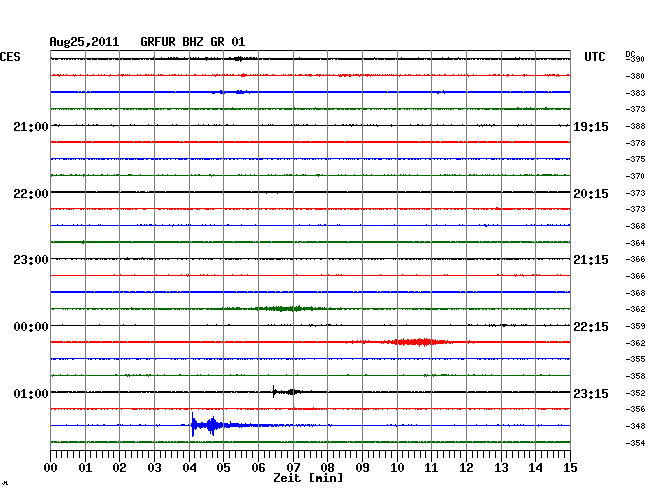Viewport: 650px width, 494px height.
Task: Click the 20:15 UTC time label
Action: click(x=591, y=194)
